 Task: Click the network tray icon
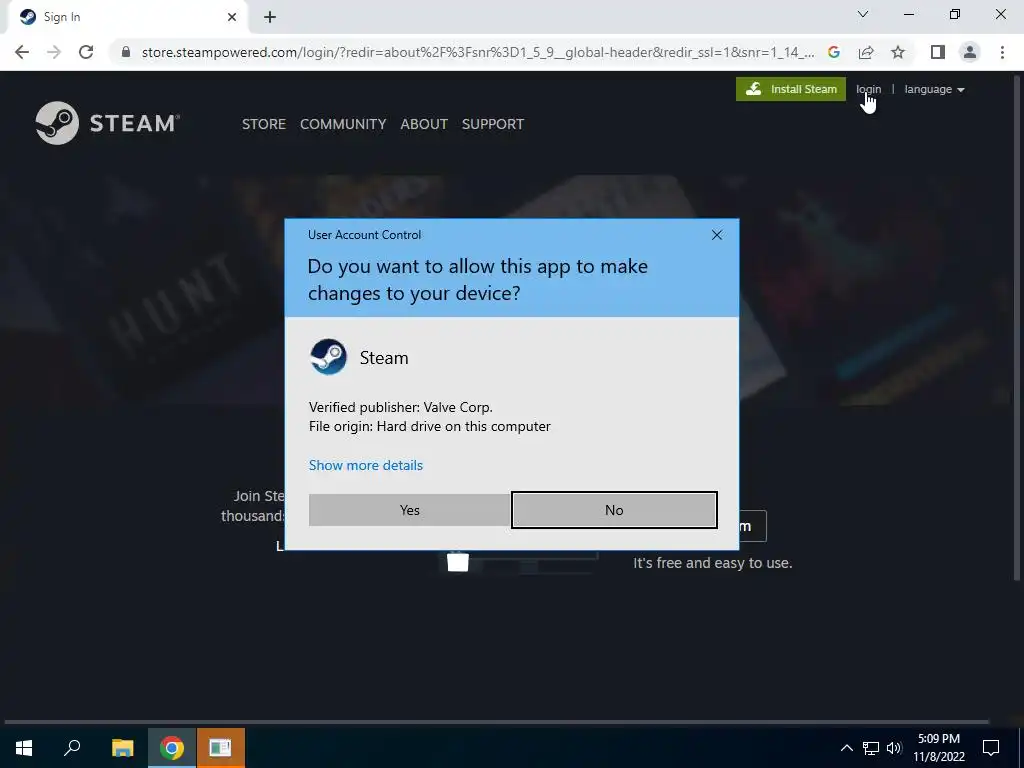pyautogui.click(x=871, y=748)
